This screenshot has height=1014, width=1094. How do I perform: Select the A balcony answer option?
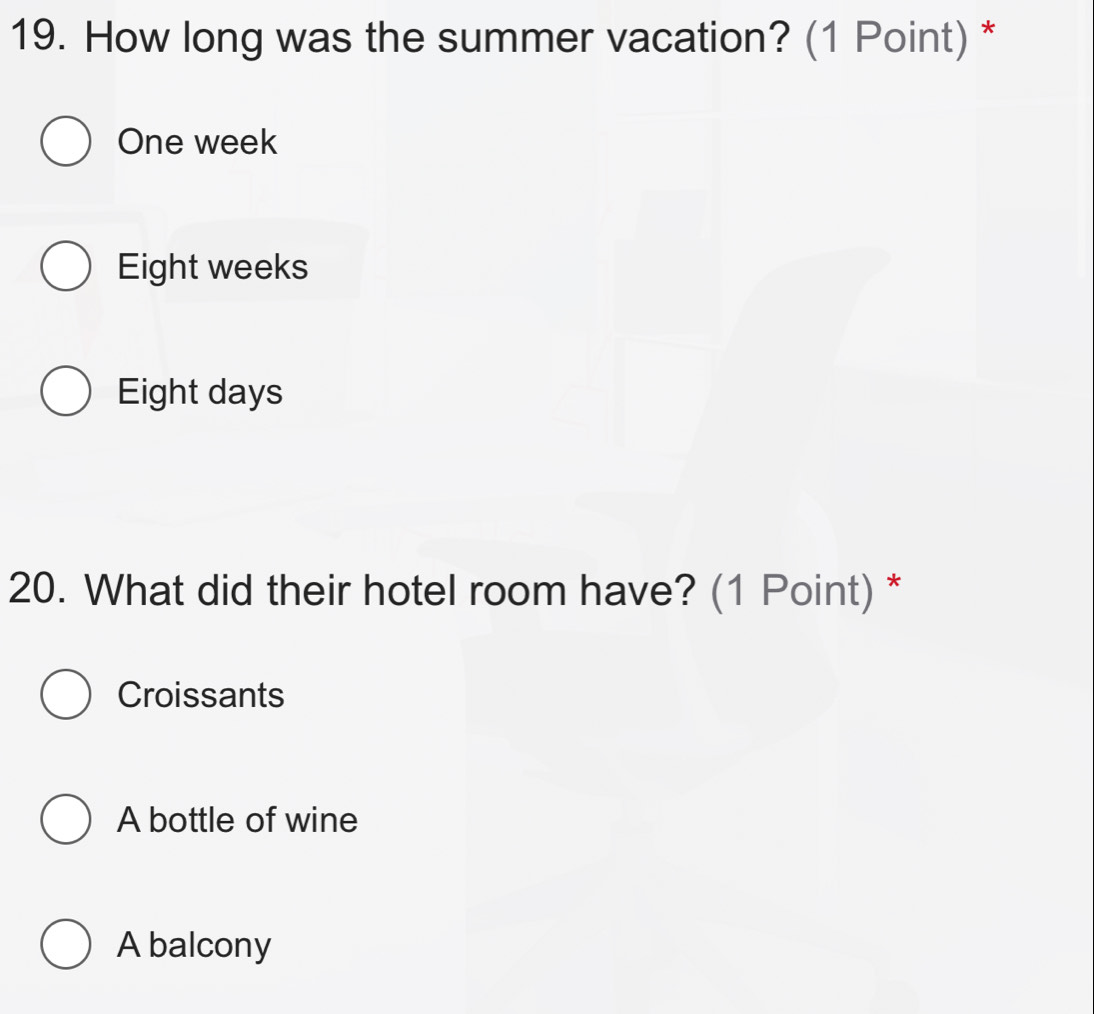click(65, 945)
